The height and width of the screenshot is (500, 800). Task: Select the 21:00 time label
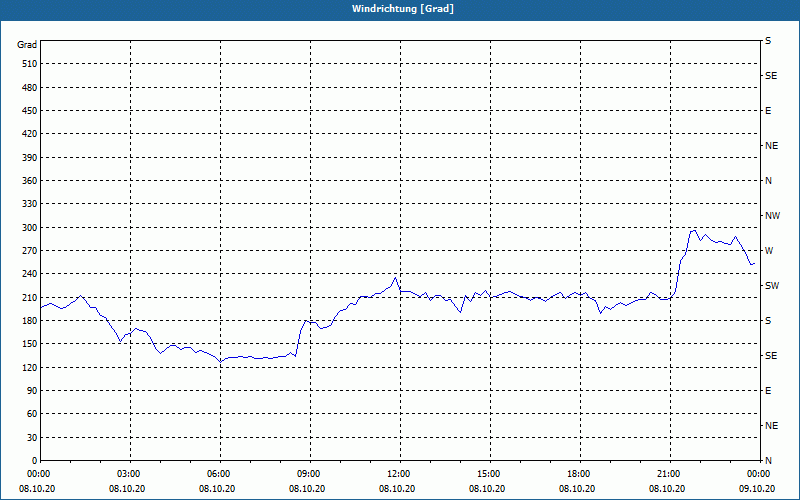coord(670,474)
